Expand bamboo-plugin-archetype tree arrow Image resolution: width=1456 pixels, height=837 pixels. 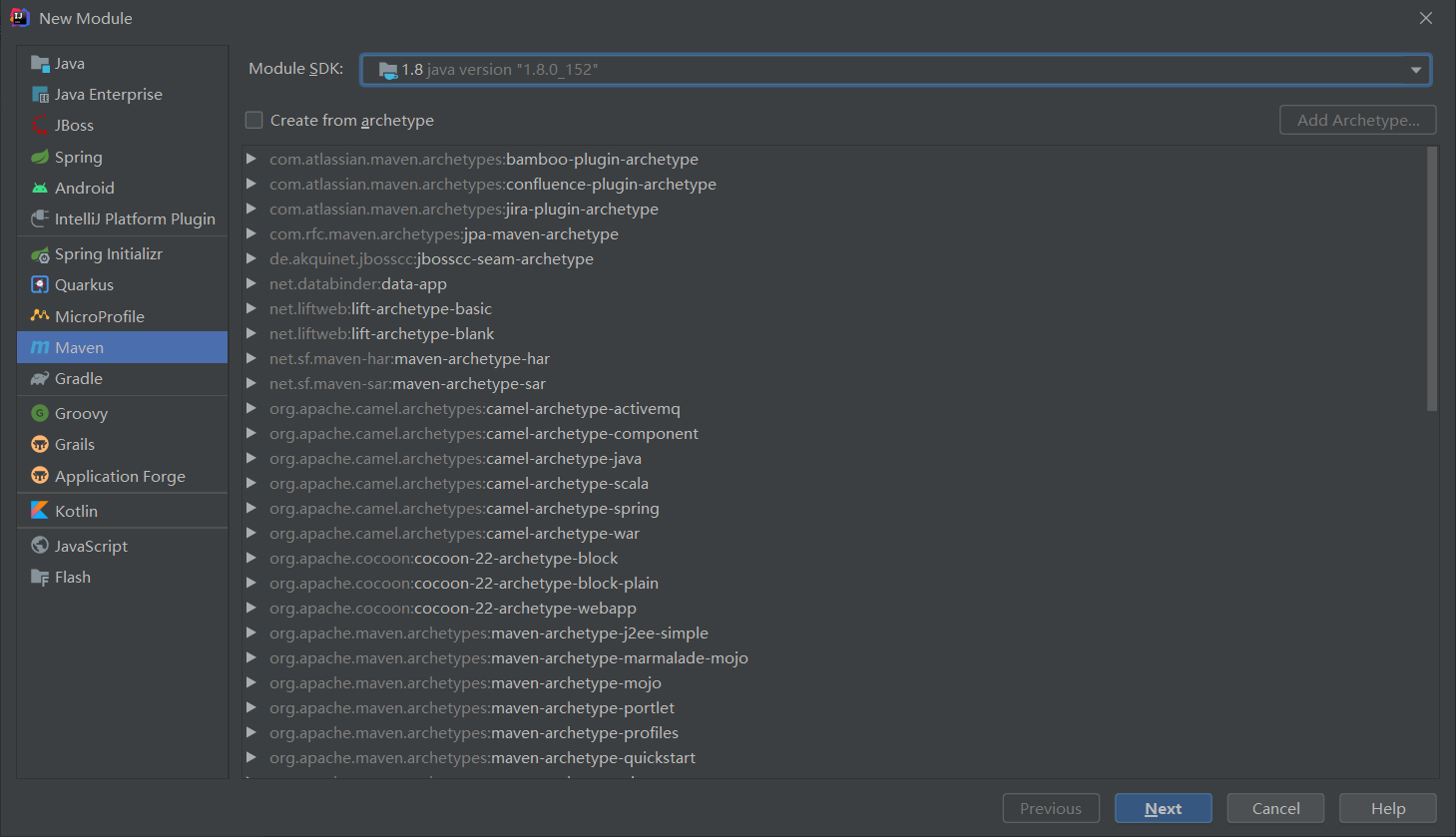pos(251,160)
